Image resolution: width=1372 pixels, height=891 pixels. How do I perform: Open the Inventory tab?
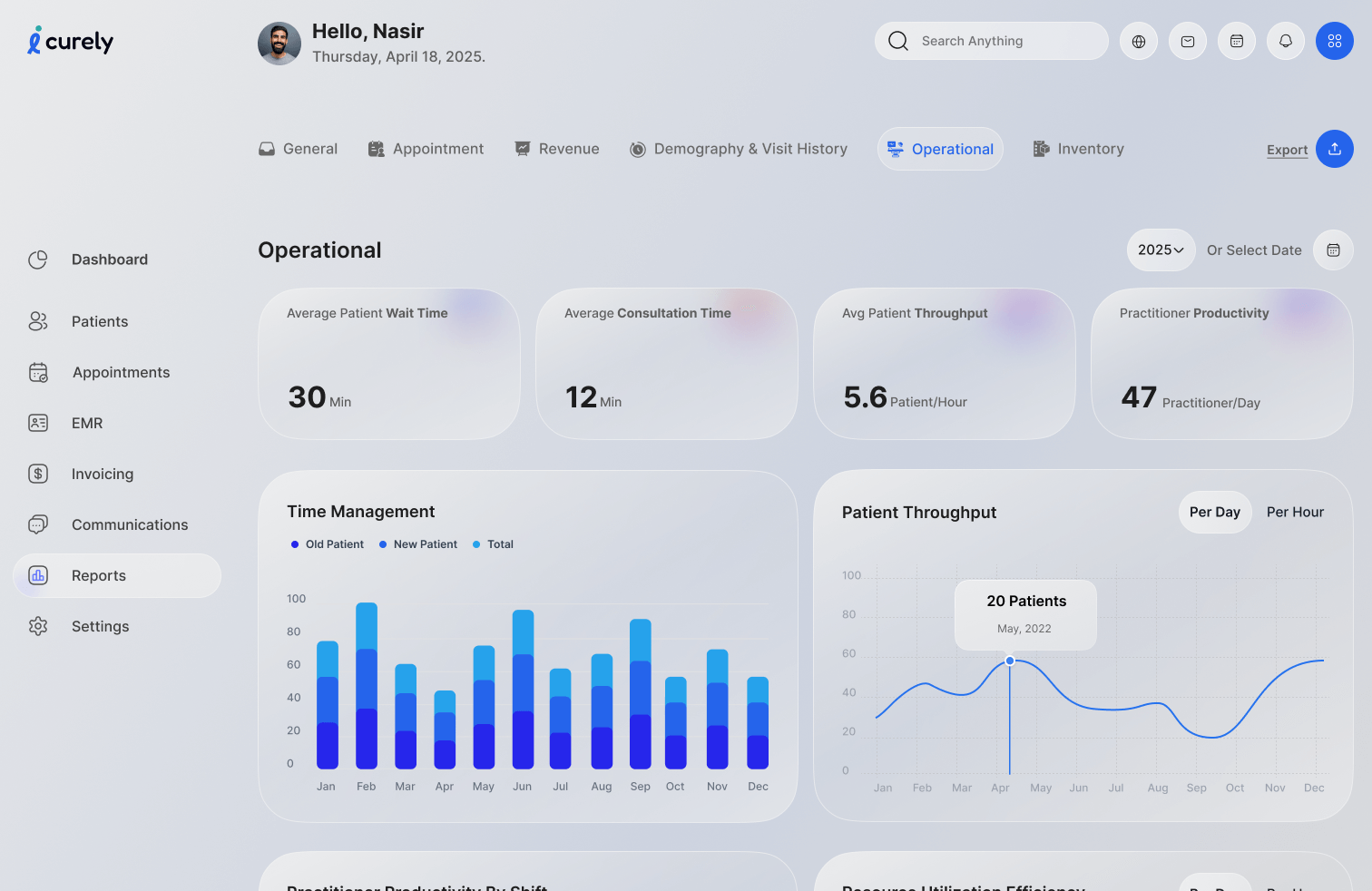click(x=1079, y=150)
